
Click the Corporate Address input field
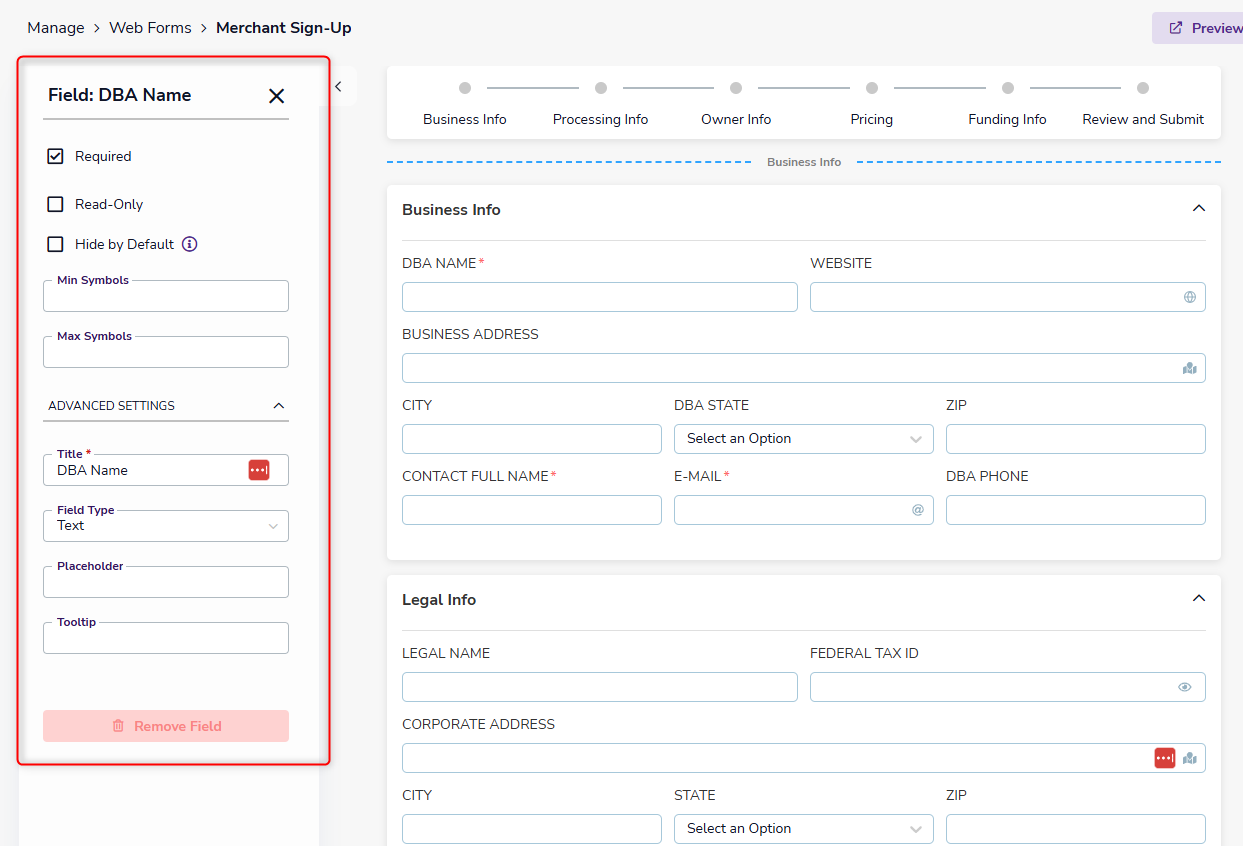click(x=804, y=758)
